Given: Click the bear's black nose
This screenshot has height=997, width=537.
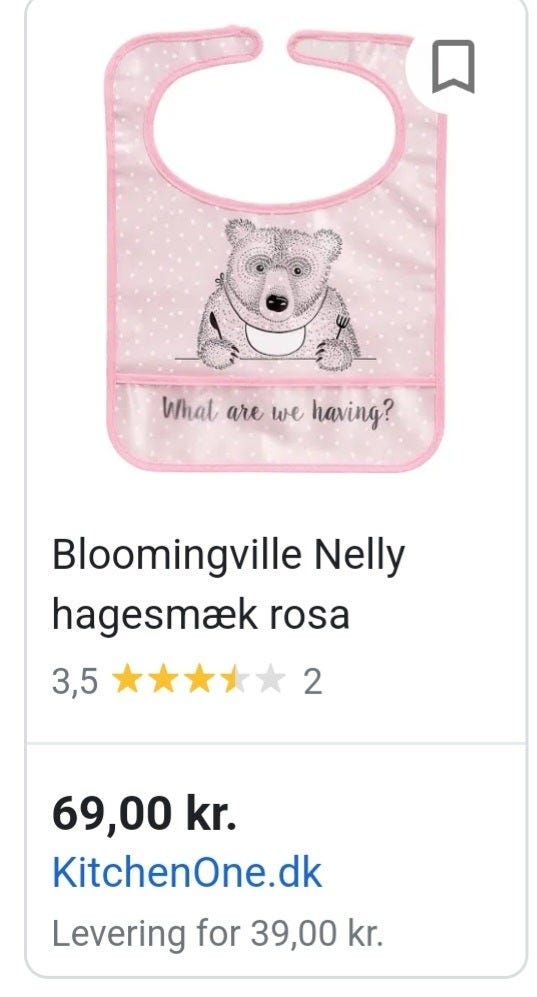Looking at the screenshot, I should click(x=276, y=302).
